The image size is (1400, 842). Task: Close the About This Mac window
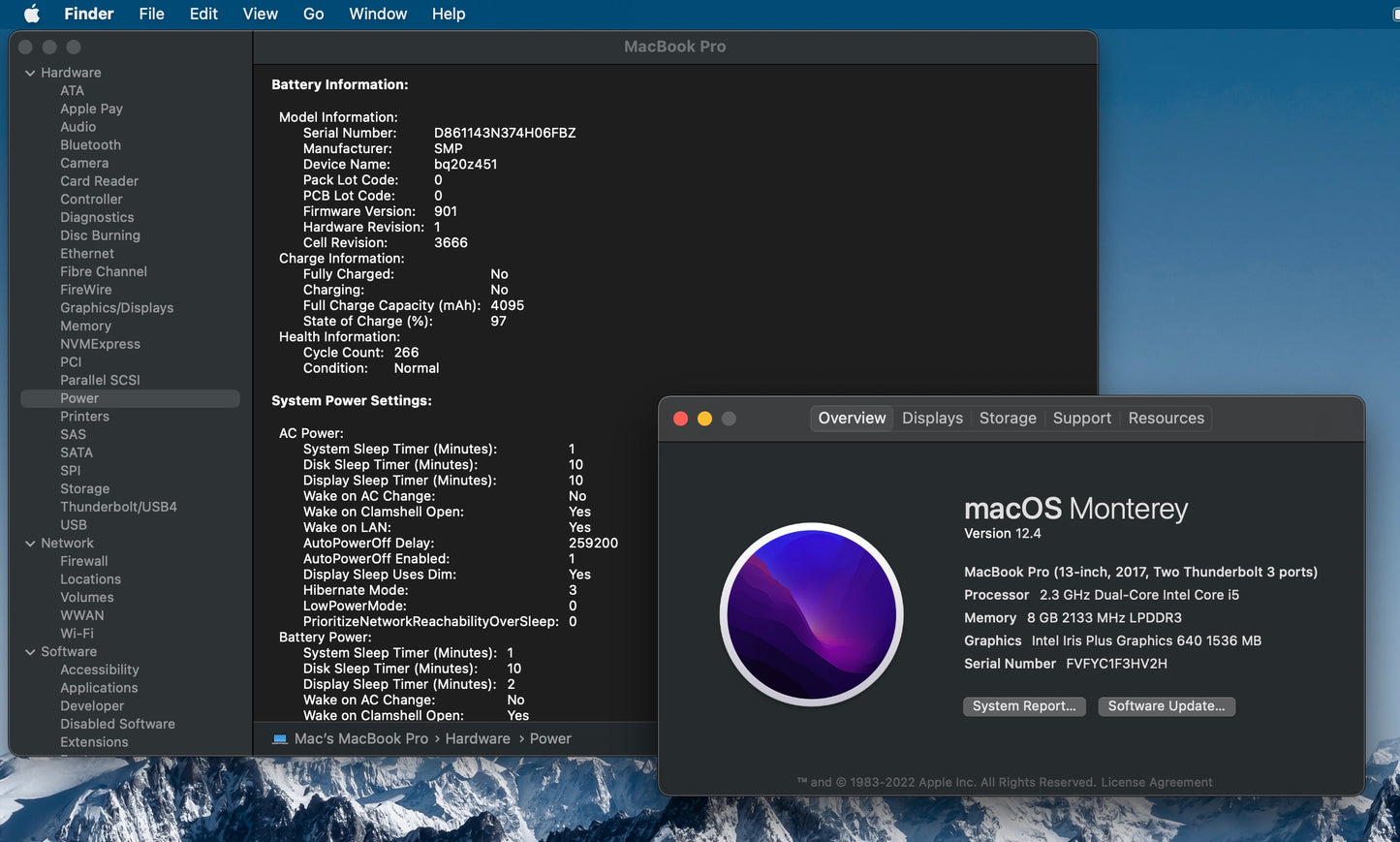click(680, 419)
